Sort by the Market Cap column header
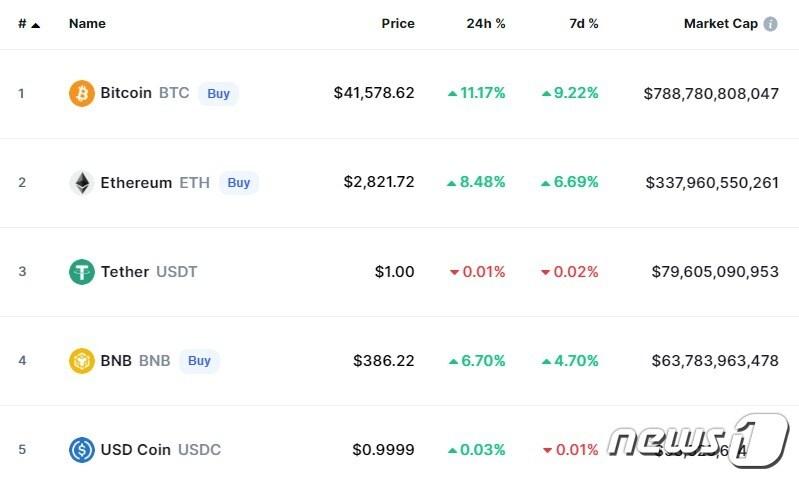 tap(720, 24)
